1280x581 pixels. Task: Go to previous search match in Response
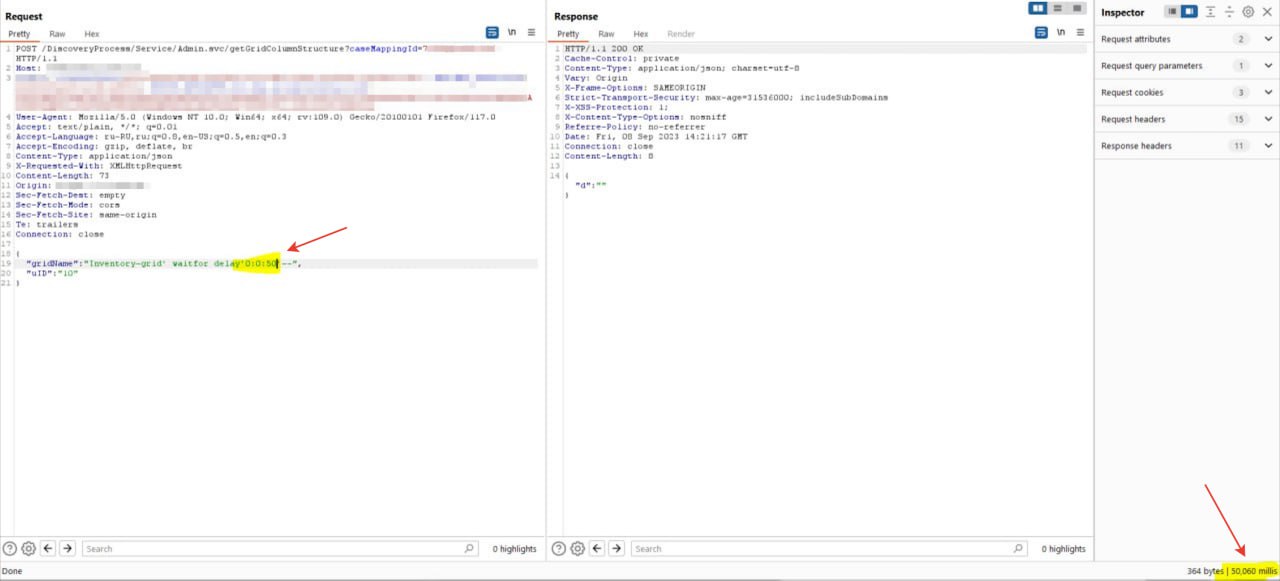[597, 548]
